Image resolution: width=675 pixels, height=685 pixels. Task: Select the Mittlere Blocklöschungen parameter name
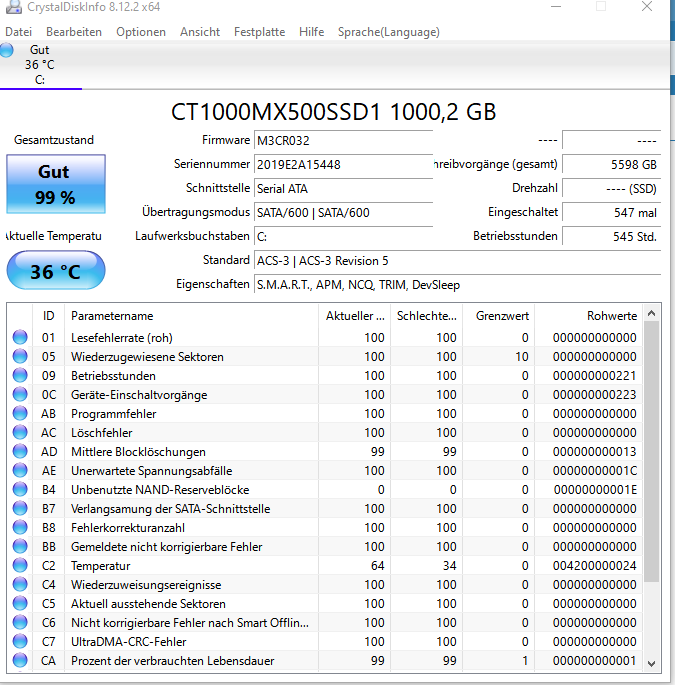[138, 452]
